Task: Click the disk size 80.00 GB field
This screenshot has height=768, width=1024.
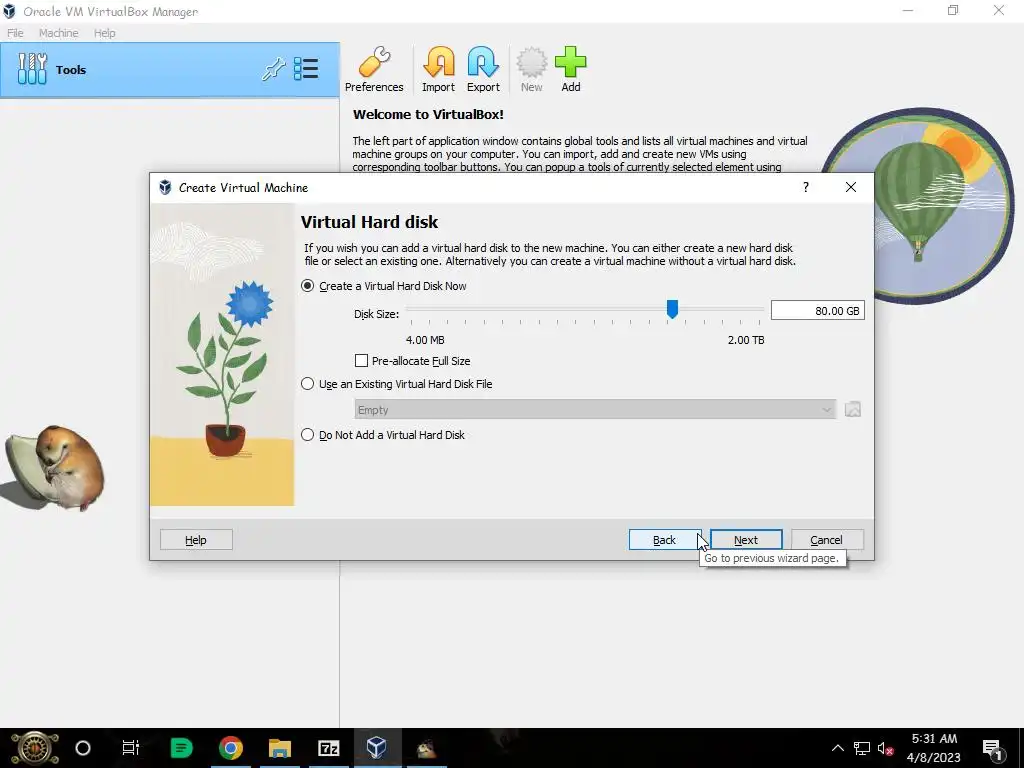Action: click(x=817, y=311)
